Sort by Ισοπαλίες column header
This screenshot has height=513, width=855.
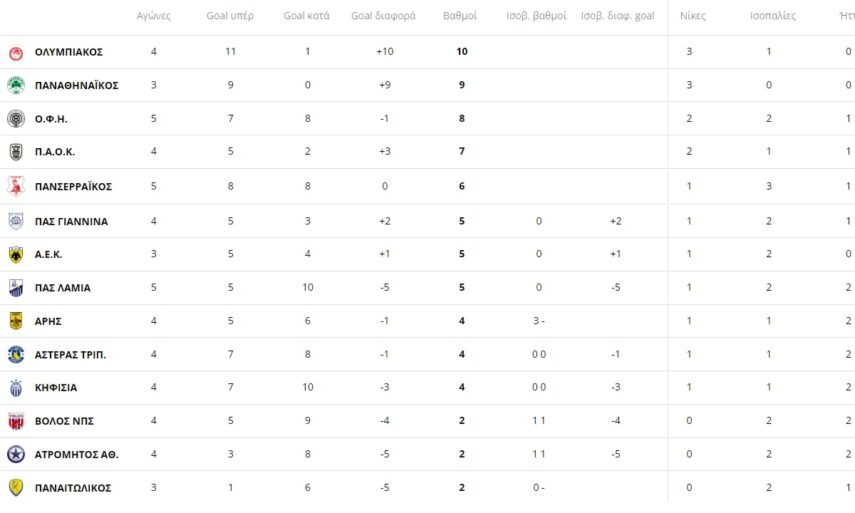point(772,16)
